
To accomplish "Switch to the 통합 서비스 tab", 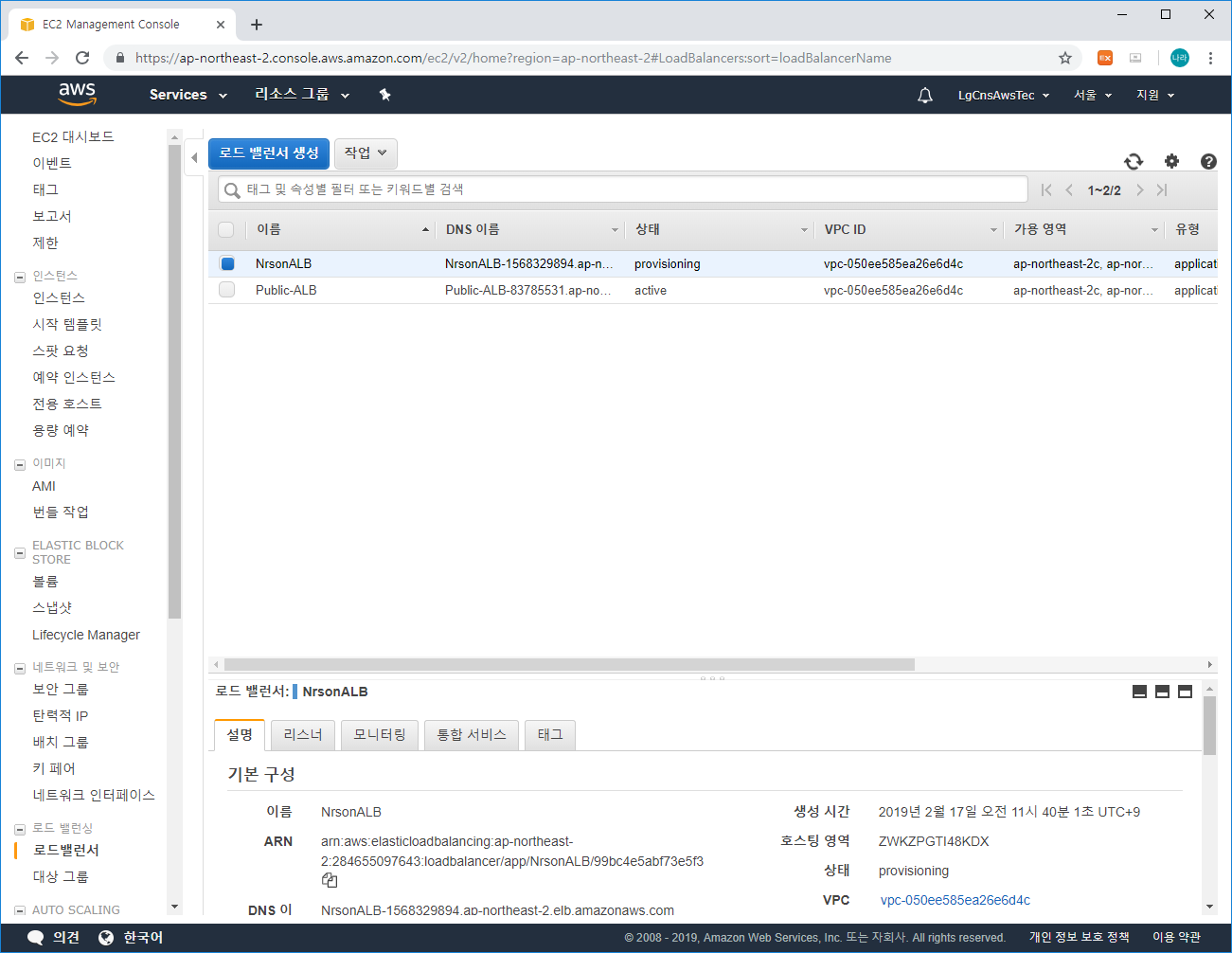I will click(472, 735).
